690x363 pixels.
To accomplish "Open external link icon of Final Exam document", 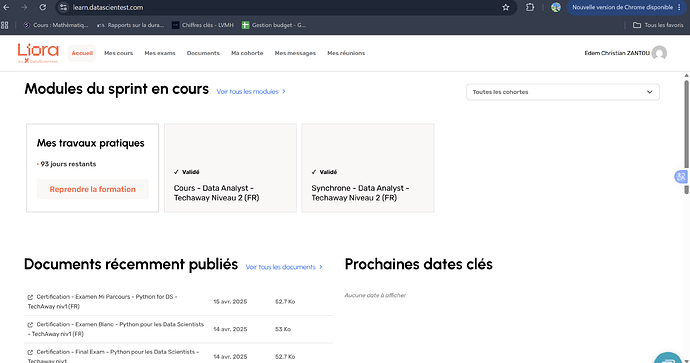I will click(30, 352).
